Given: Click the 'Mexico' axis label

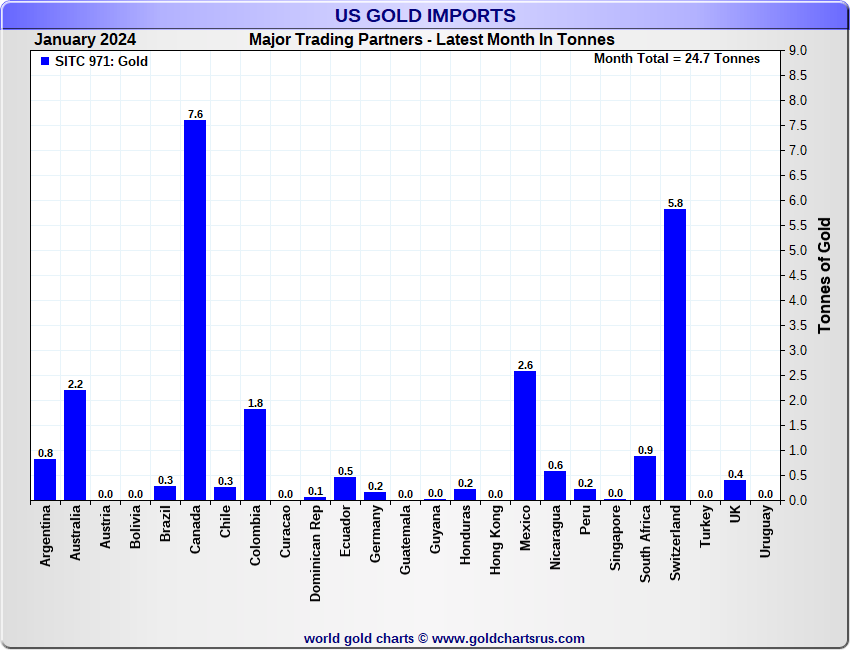Looking at the screenshot, I should pos(525,528).
